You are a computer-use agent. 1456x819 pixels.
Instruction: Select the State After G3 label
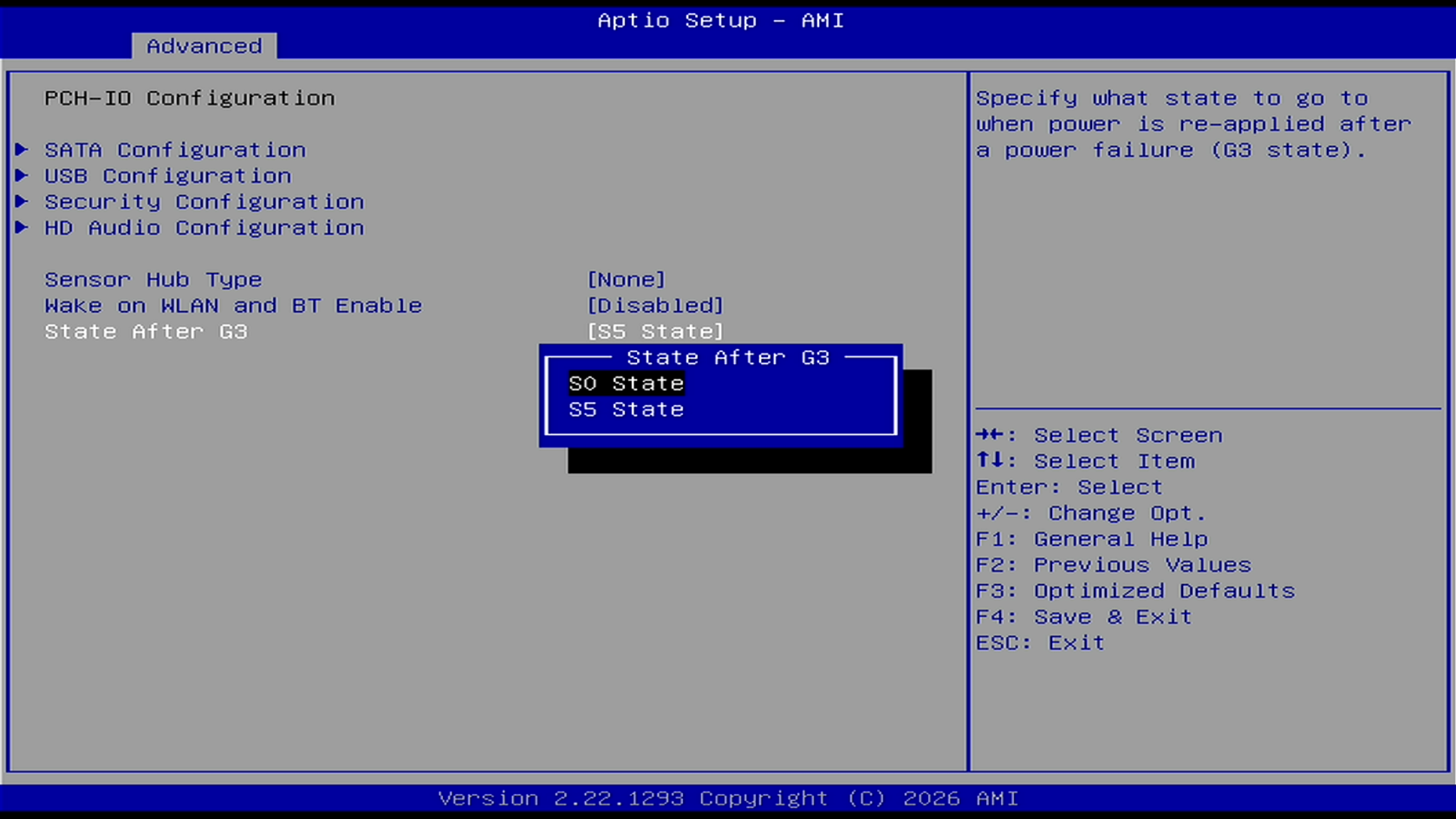point(146,332)
